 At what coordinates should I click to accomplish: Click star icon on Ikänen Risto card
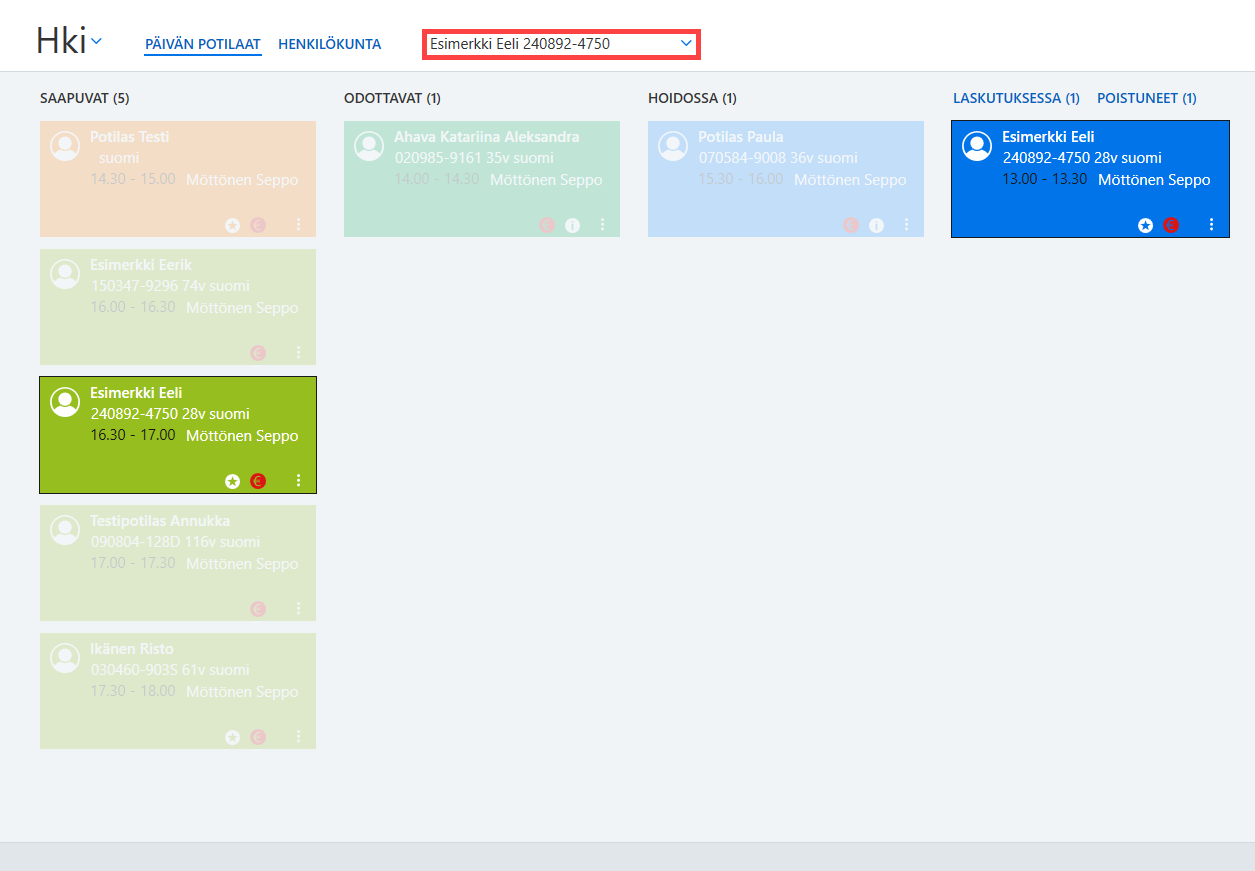[x=232, y=737]
